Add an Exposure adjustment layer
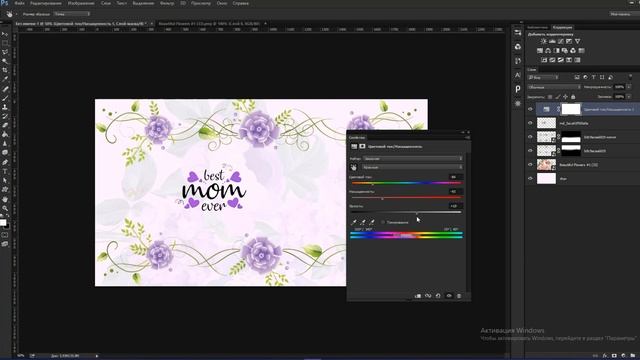 (x=569, y=41)
